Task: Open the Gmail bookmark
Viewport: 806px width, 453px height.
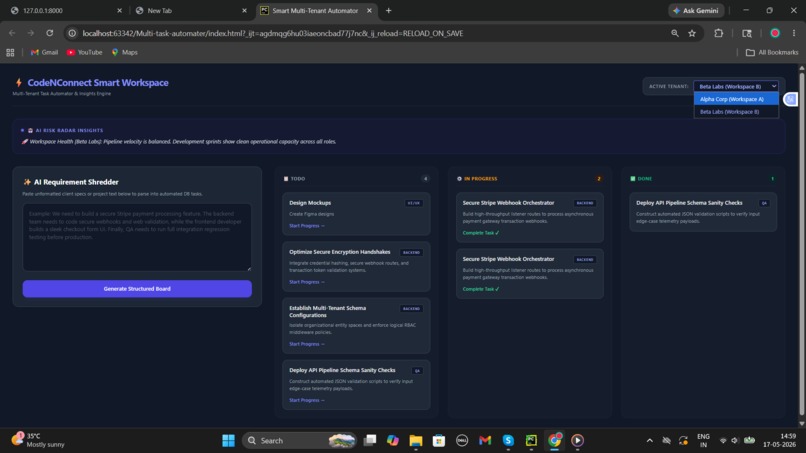Action: pos(44,52)
